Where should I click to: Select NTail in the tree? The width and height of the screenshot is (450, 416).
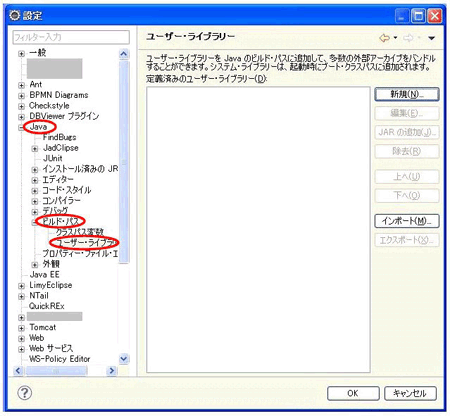(x=39, y=296)
